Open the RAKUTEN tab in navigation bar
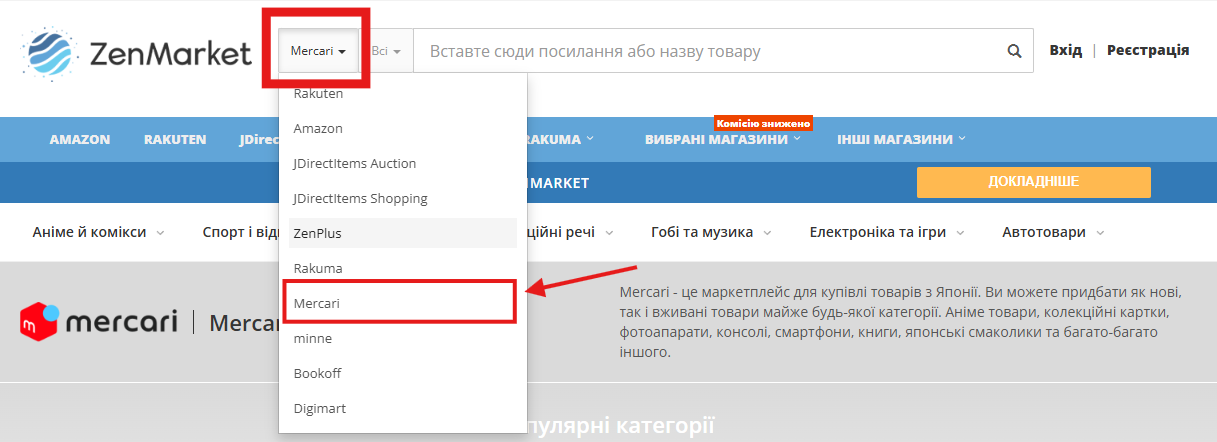This screenshot has height=442, width=1217. (175, 139)
